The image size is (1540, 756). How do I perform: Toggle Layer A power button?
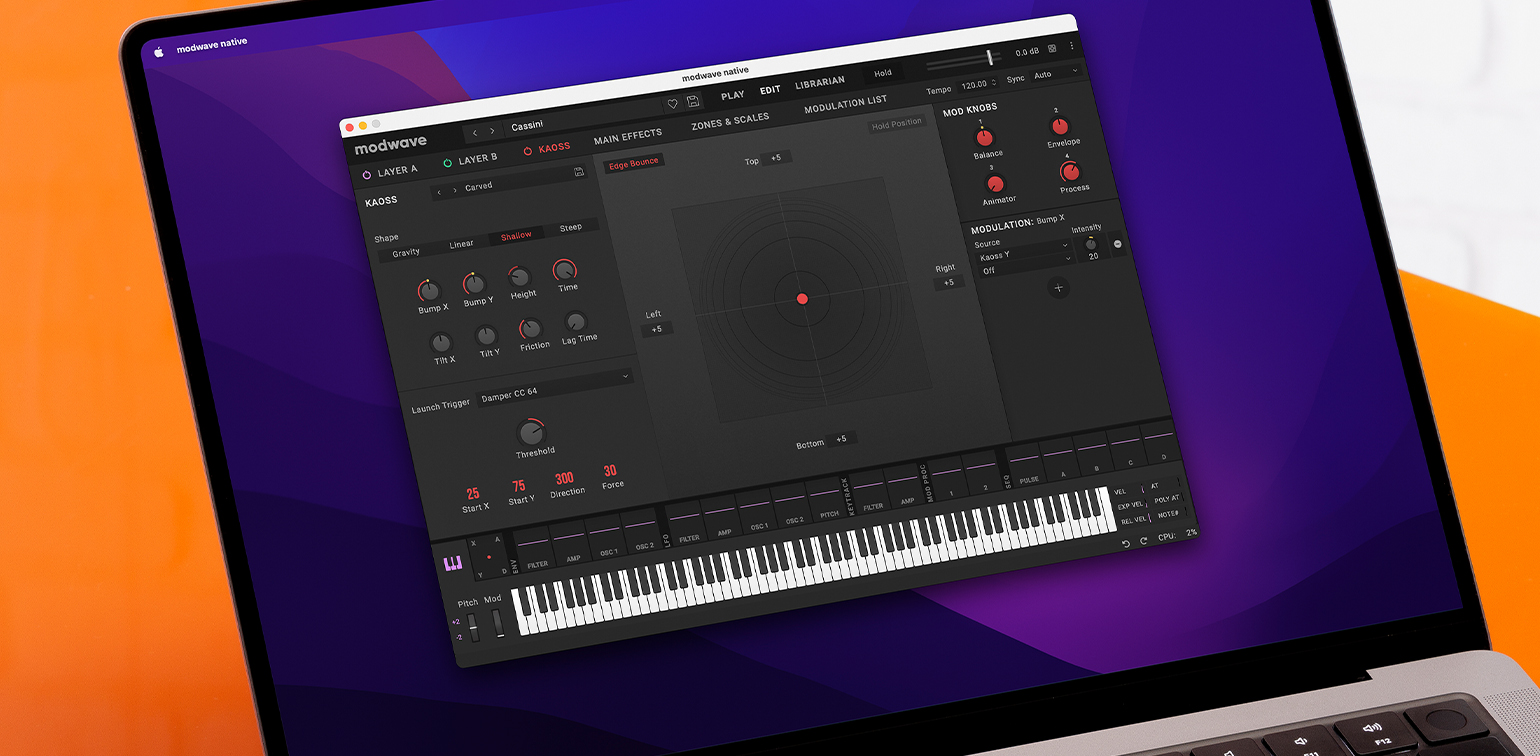(x=367, y=175)
